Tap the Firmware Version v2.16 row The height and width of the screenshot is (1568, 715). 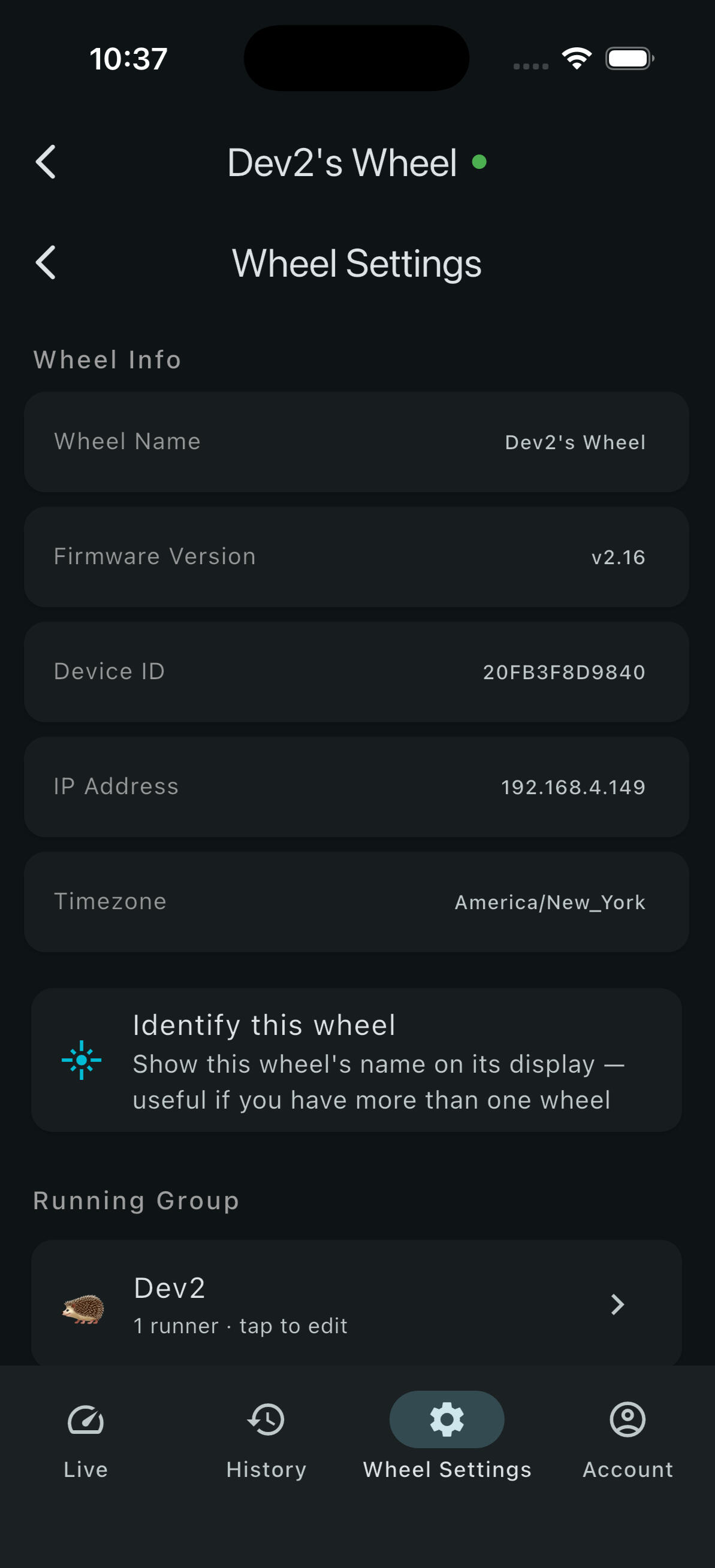click(x=357, y=557)
